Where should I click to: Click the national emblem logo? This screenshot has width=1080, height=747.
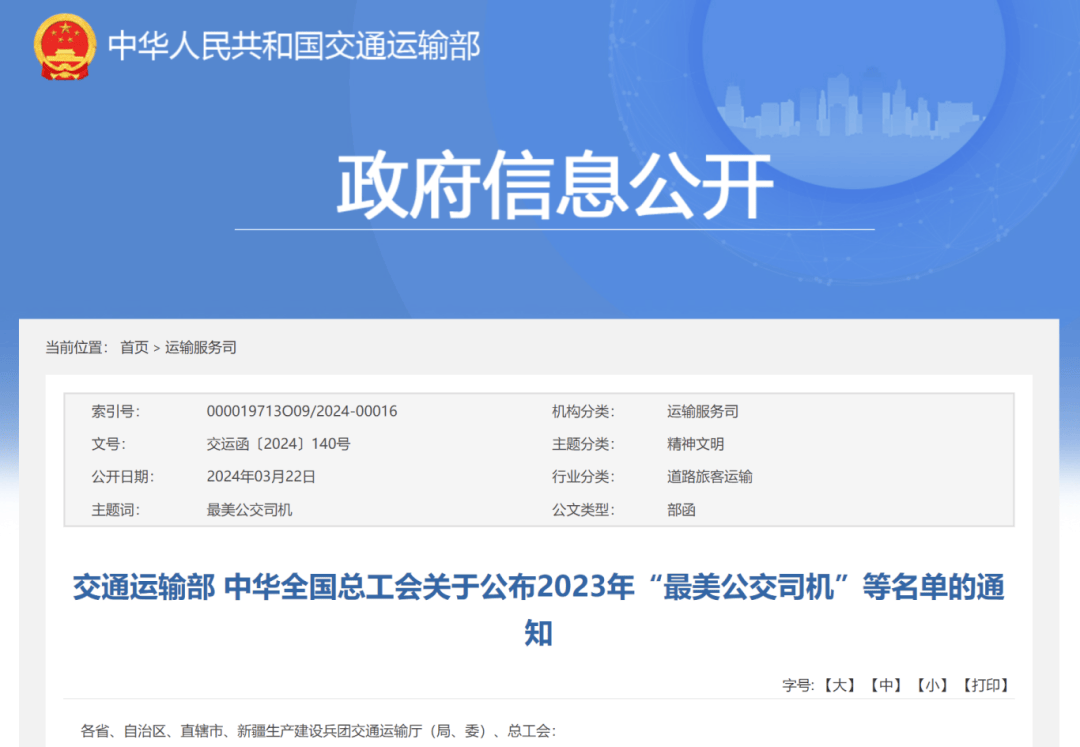[x=63, y=42]
